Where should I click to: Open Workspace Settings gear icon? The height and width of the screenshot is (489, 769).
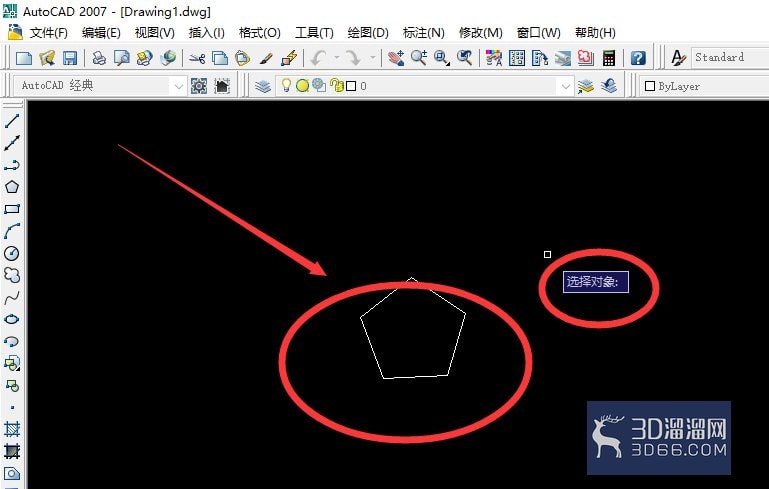point(199,86)
